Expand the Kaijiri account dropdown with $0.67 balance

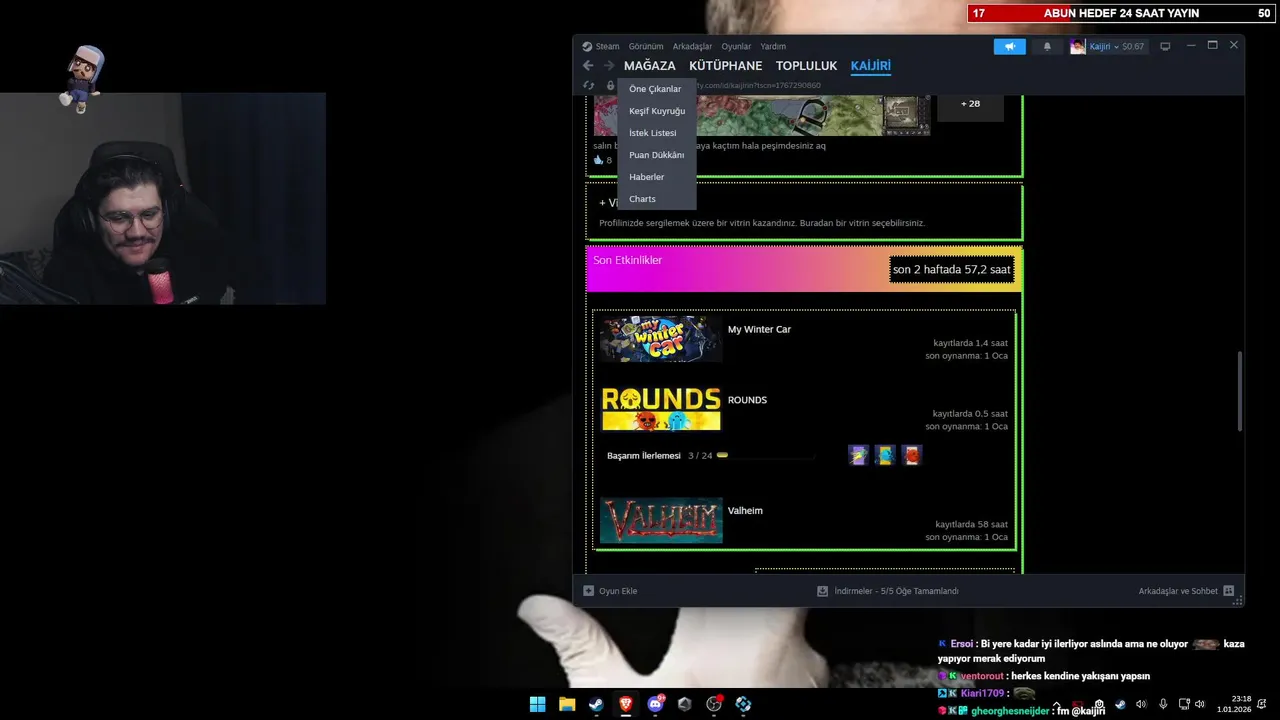(x=1116, y=46)
